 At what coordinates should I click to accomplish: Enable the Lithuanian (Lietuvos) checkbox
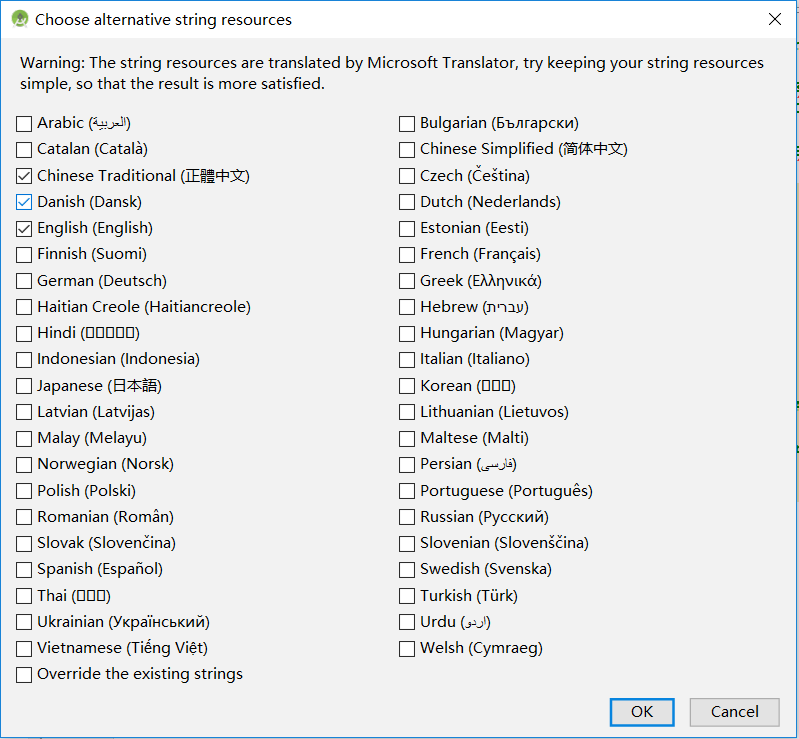407,412
